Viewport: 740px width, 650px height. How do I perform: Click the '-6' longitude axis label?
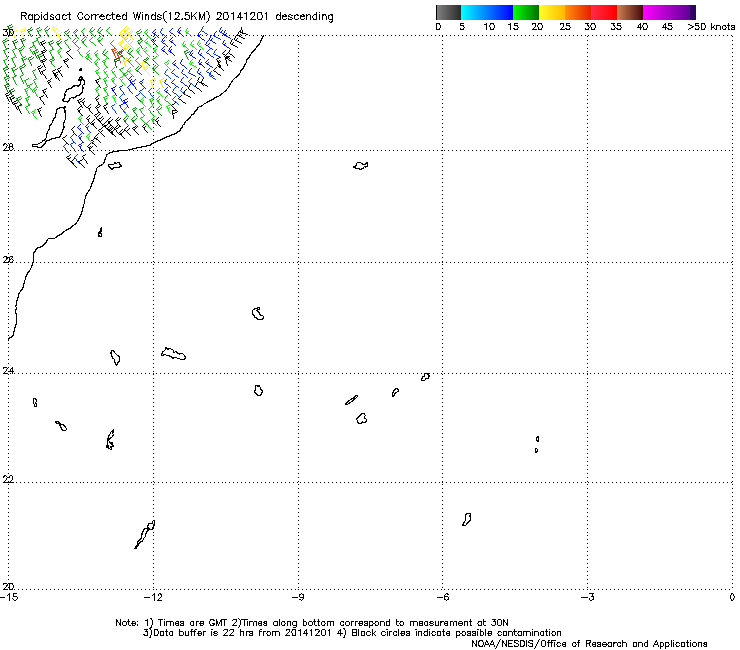(442, 597)
